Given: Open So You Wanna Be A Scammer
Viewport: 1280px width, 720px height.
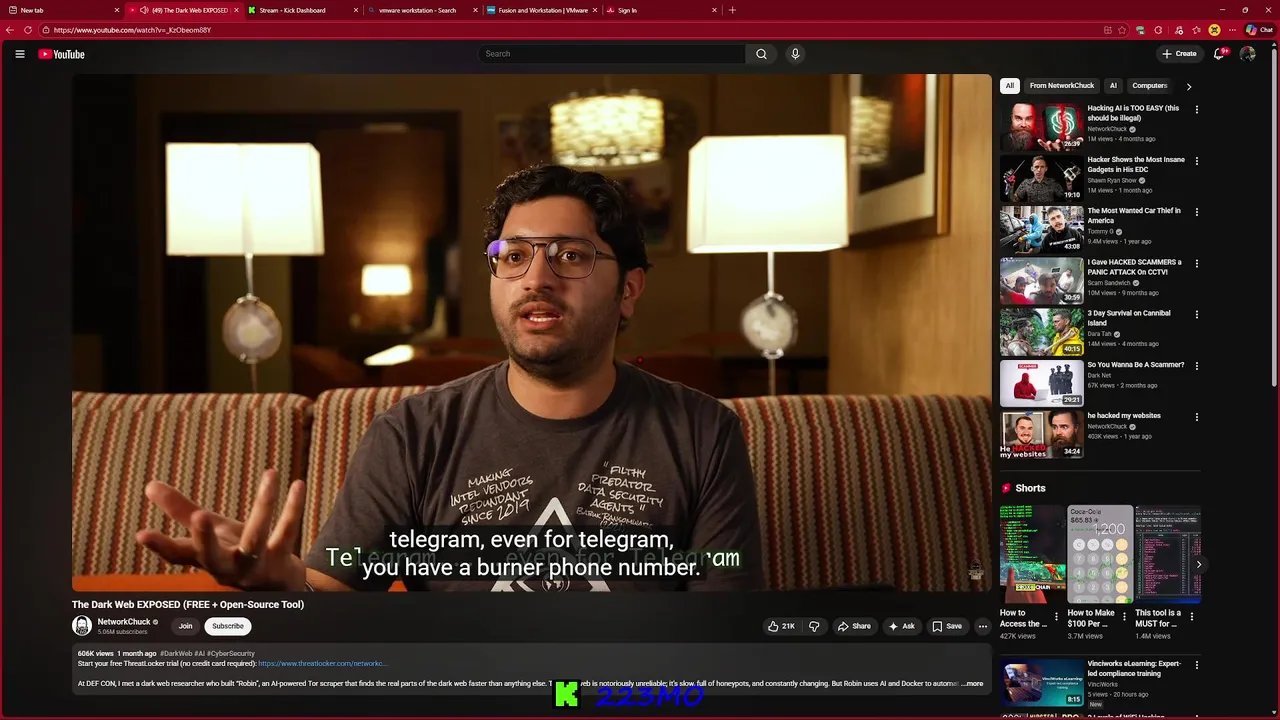Looking at the screenshot, I should (x=1136, y=365).
